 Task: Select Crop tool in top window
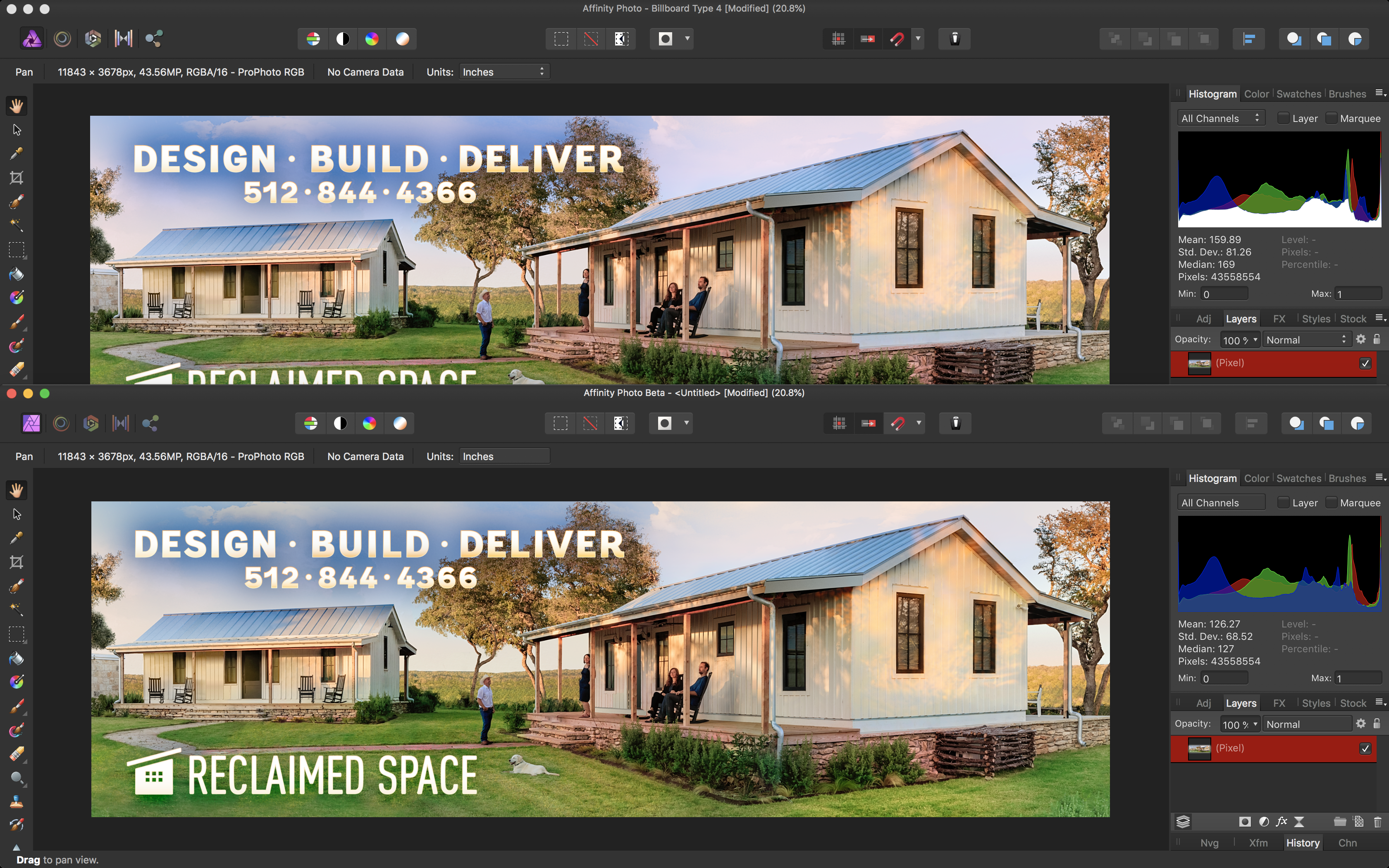click(x=17, y=178)
